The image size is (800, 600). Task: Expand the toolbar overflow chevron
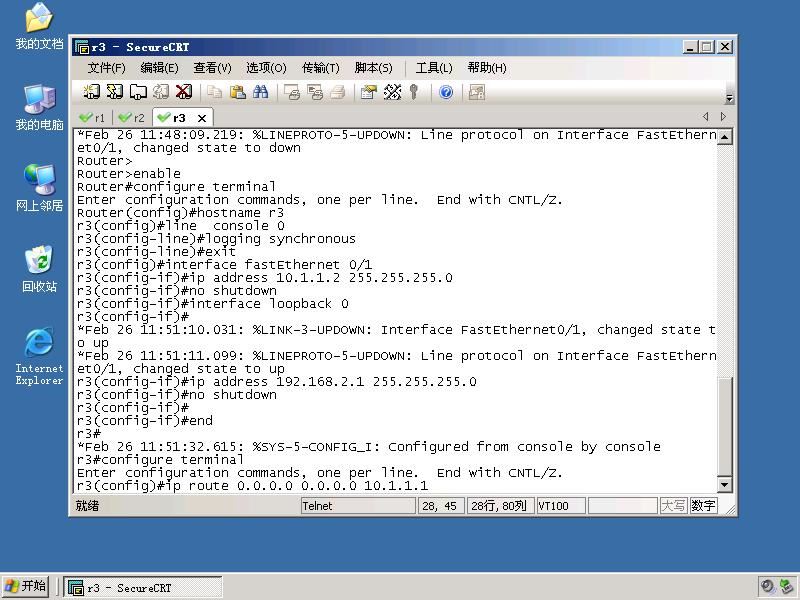pos(729,98)
